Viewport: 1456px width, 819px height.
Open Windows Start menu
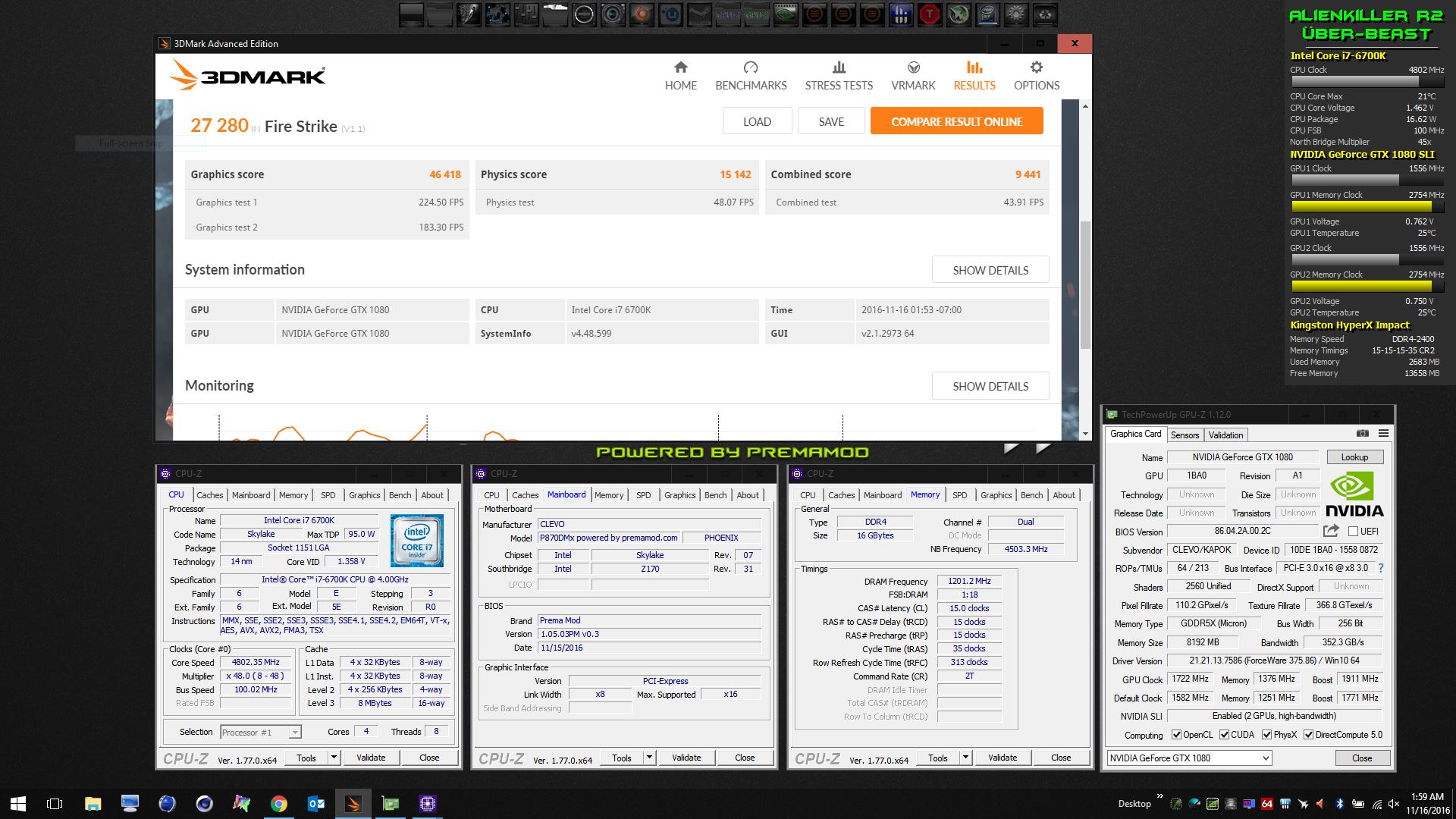(x=18, y=804)
